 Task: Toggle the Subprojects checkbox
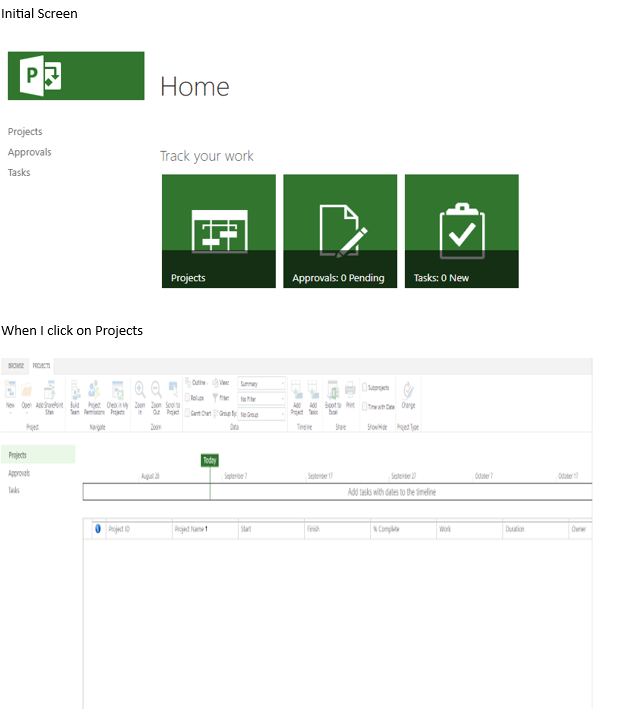coord(365,387)
